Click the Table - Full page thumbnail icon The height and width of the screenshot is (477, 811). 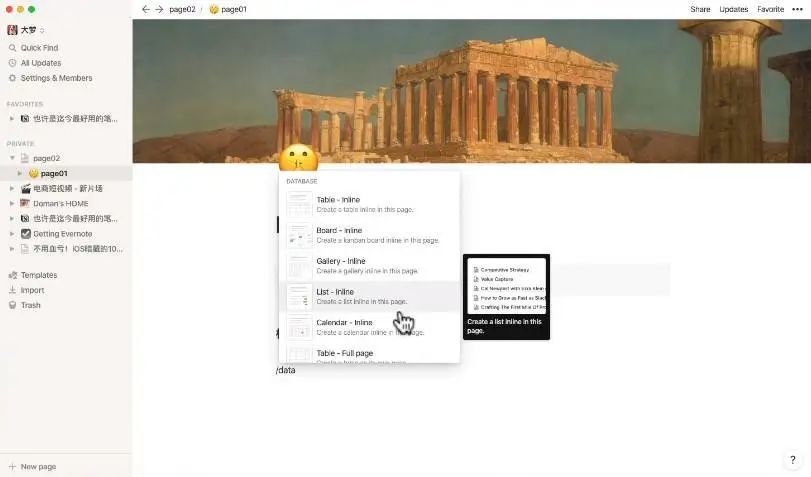[x=299, y=354]
